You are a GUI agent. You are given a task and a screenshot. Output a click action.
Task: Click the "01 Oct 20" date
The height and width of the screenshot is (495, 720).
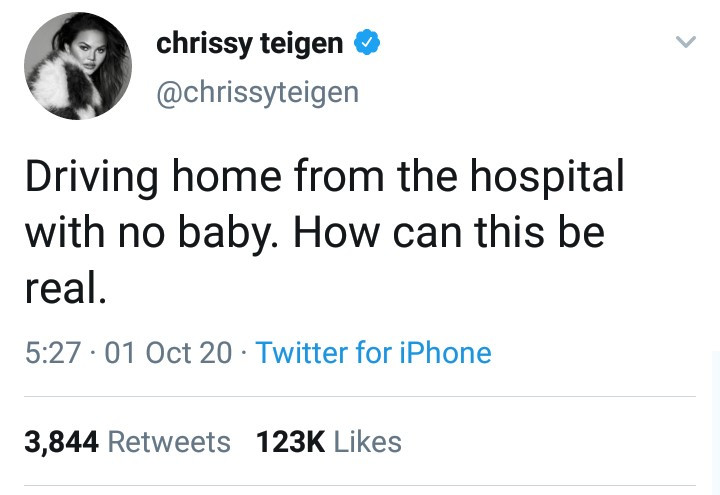point(168,353)
